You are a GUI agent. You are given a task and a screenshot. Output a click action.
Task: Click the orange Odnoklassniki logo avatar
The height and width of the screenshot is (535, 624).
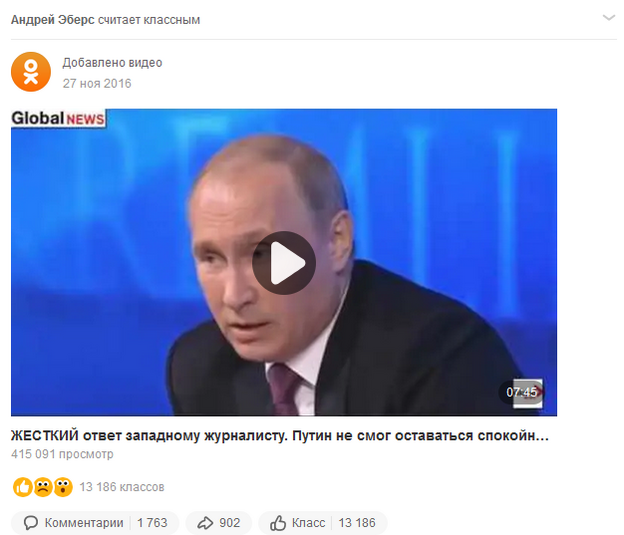point(31,72)
